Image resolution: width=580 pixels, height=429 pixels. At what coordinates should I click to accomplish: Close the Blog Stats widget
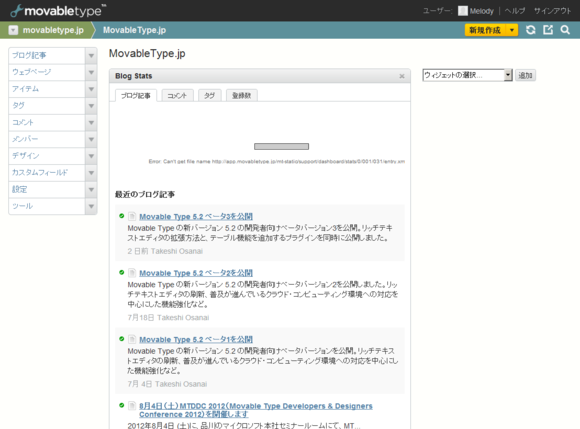402,76
